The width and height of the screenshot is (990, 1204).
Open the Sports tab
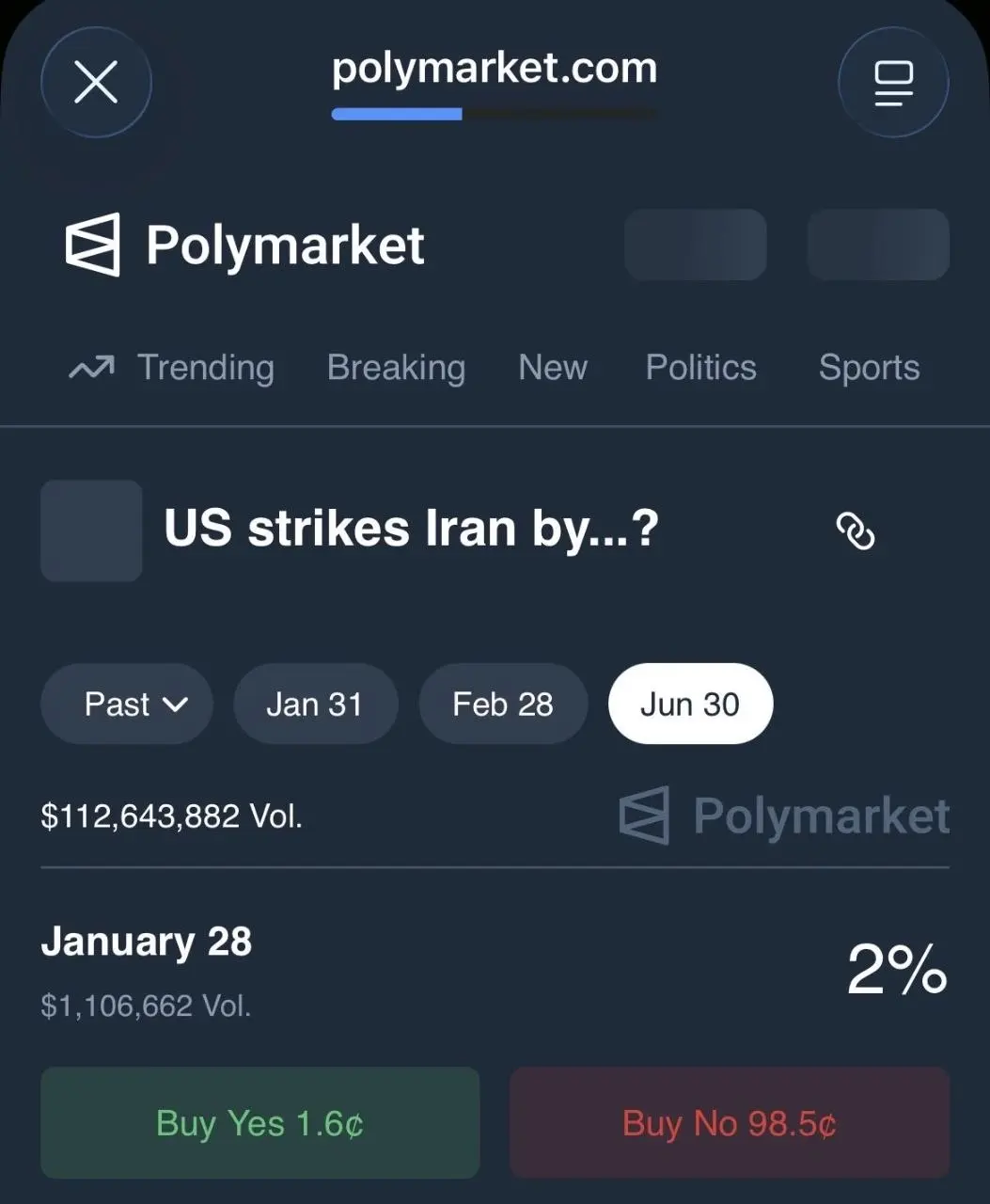[869, 368]
